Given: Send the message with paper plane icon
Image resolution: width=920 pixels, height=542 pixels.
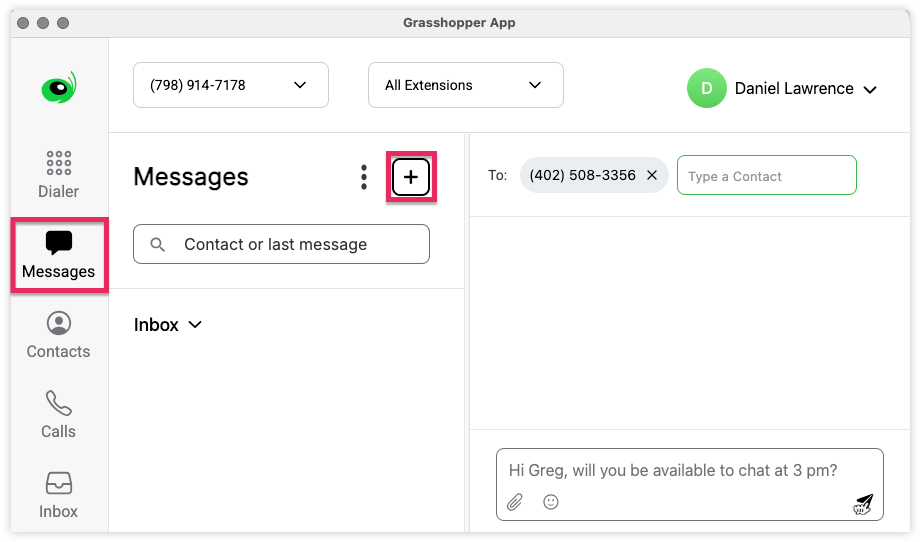Looking at the screenshot, I should 863,504.
